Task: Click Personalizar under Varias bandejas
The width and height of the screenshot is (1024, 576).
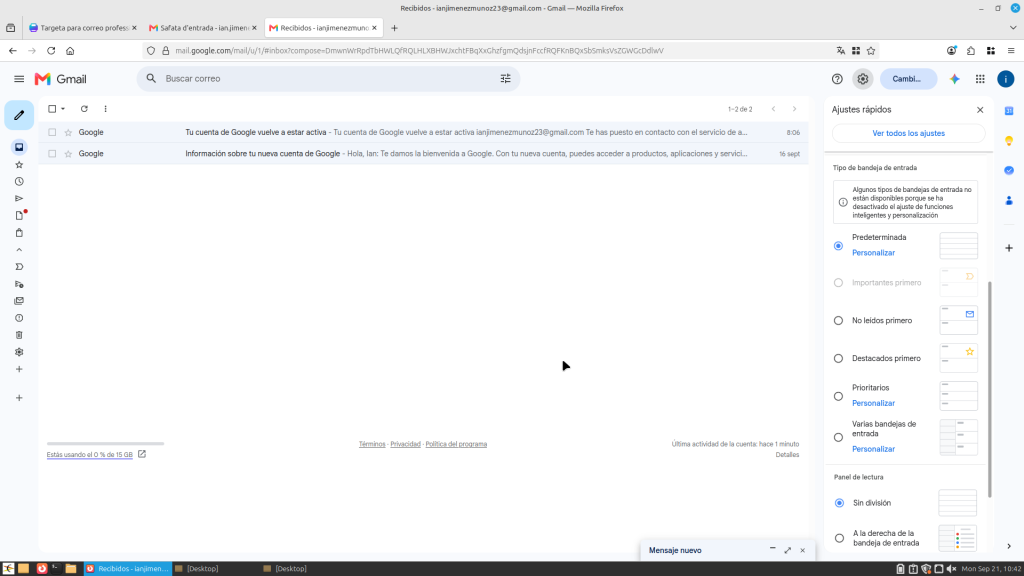Action: (873, 449)
